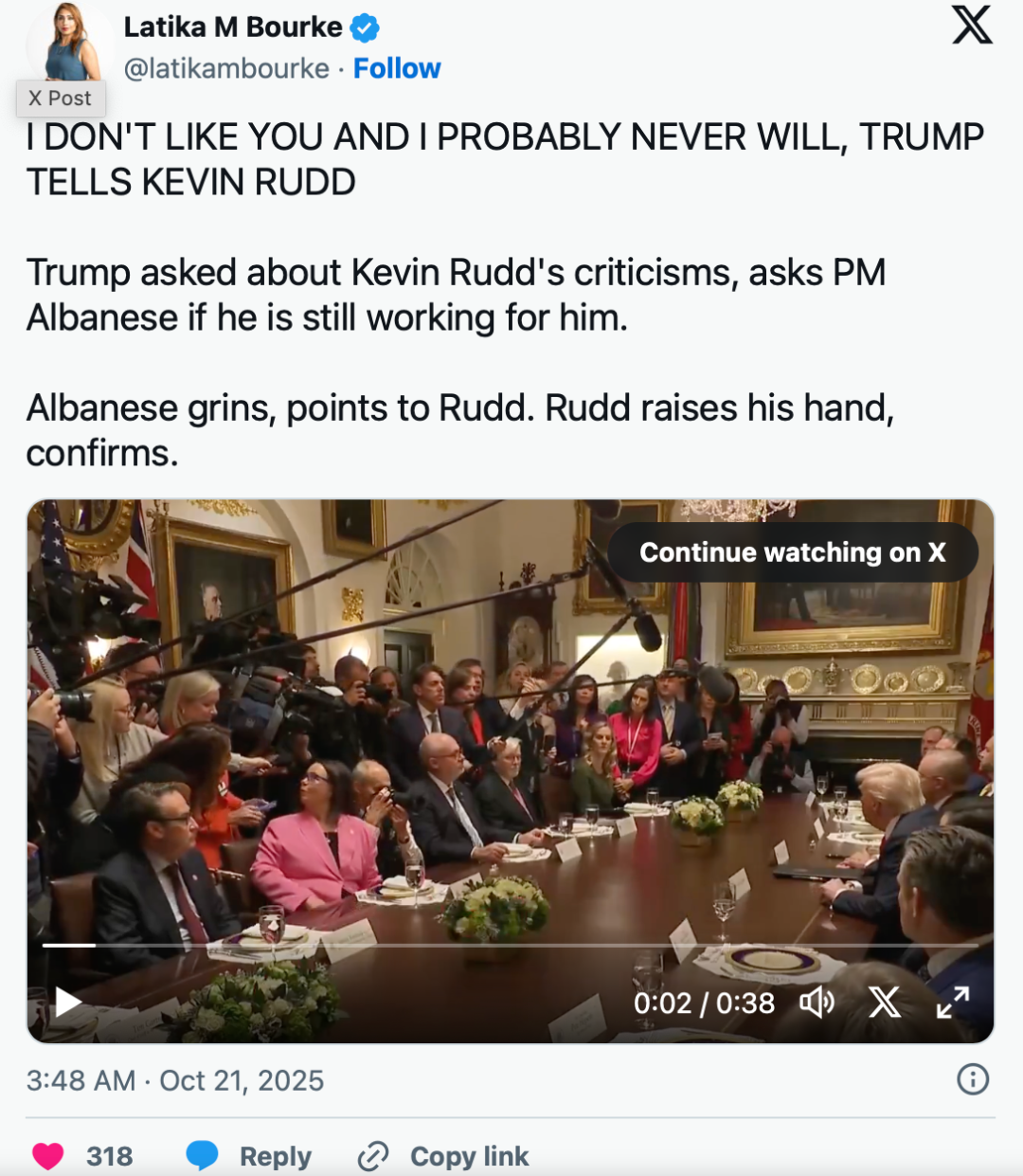Click the chain link copy icon
Image resolution: width=1023 pixels, height=1176 pixels.
click(373, 1156)
